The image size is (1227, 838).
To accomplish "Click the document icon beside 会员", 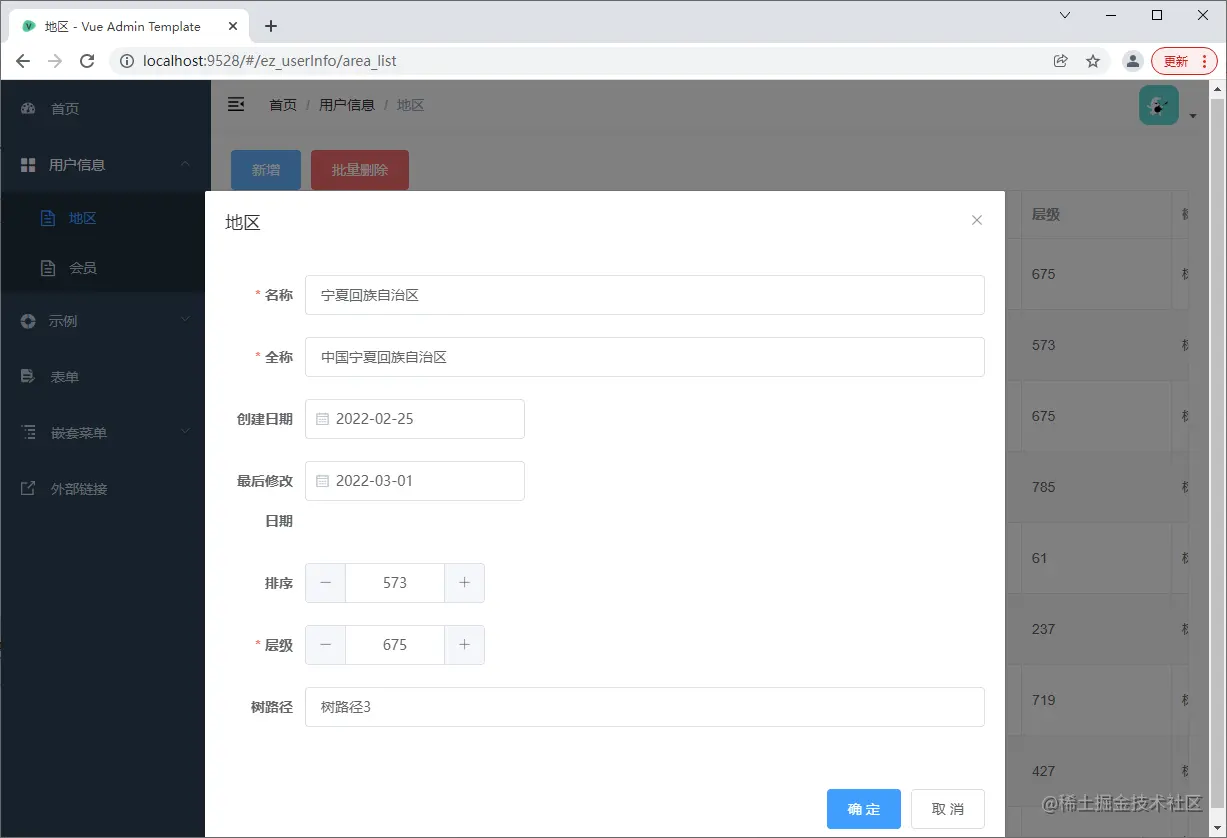I will tap(47, 268).
